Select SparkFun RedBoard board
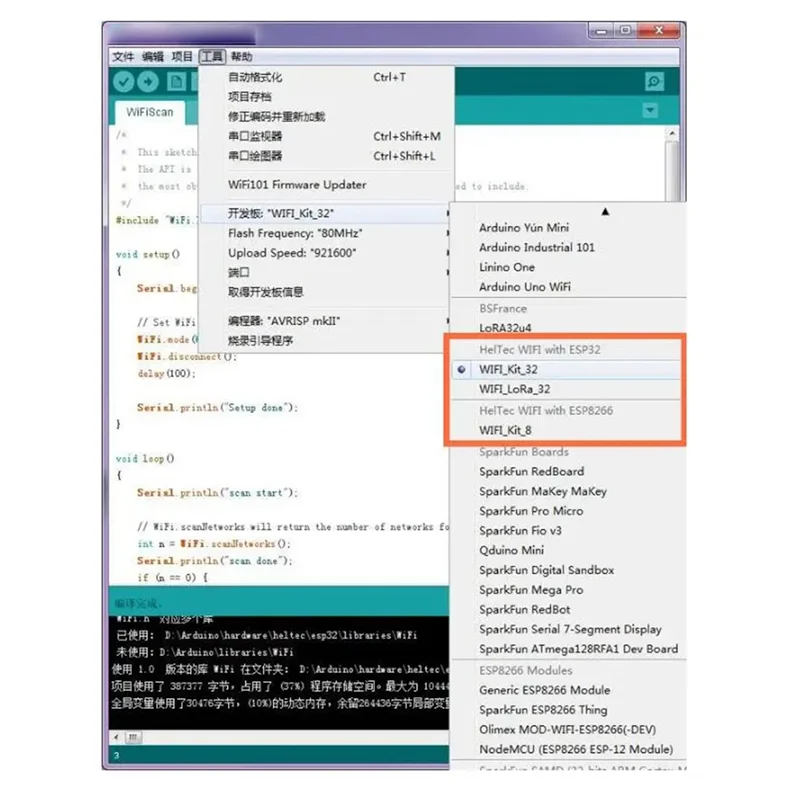The height and width of the screenshot is (800, 800). tap(568, 471)
